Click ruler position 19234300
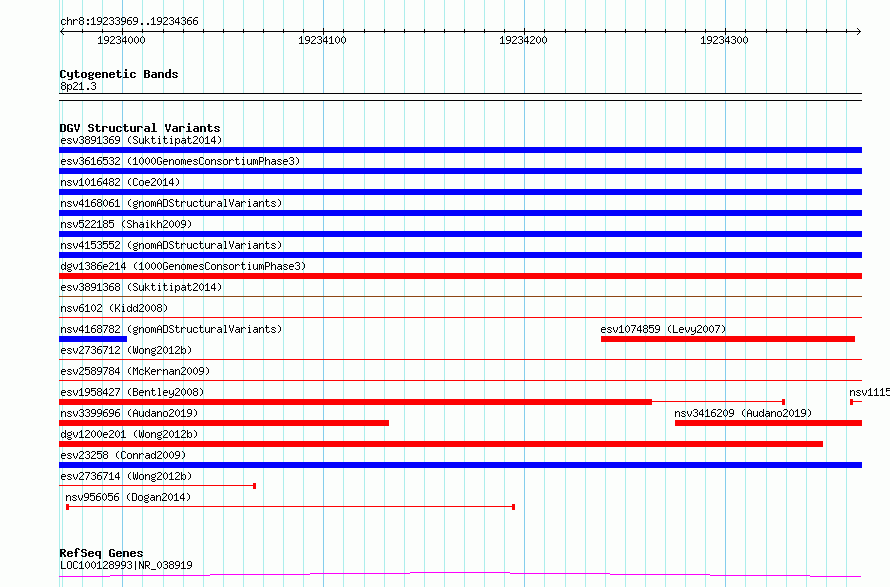The height and width of the screenshot is (587, 890). coord(724,40)
